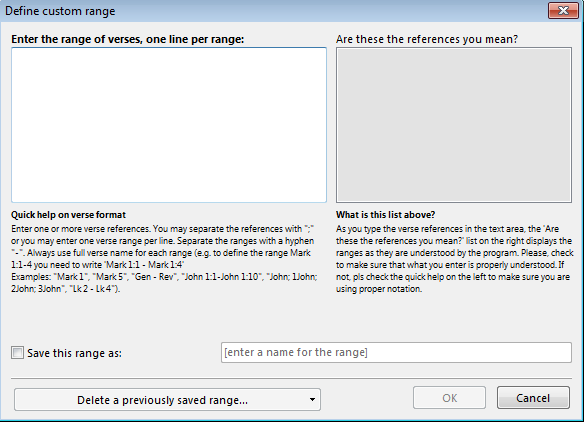Click 'Are these the references you mean?' label
Screen dimensions: 584x422
[x=427, y=39]
